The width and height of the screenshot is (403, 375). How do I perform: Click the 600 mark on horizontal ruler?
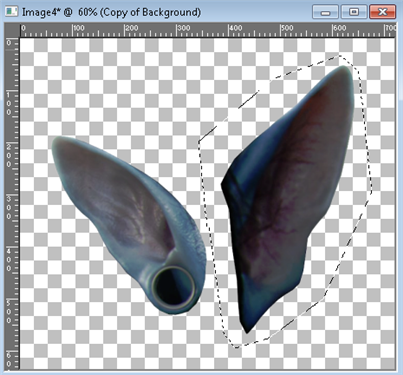coord(339,28)
